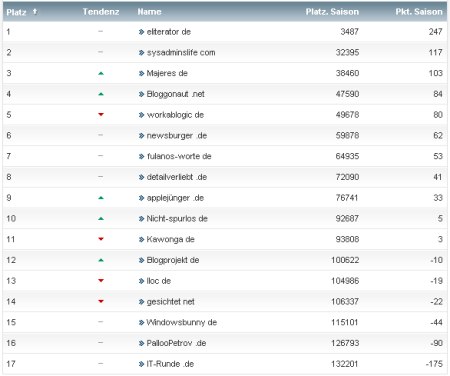Click the chevron icon before PallooPetrov .de
Screen dimensions: 450x376
click(141, 343)
